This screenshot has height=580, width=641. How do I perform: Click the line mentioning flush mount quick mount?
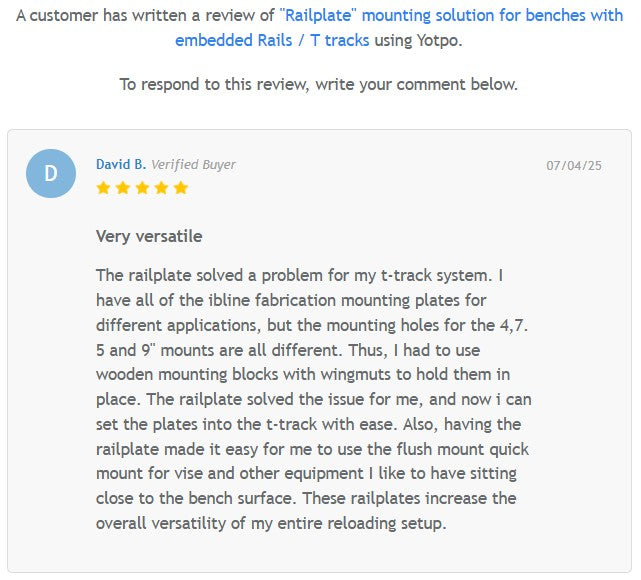[x=308, y=449]
